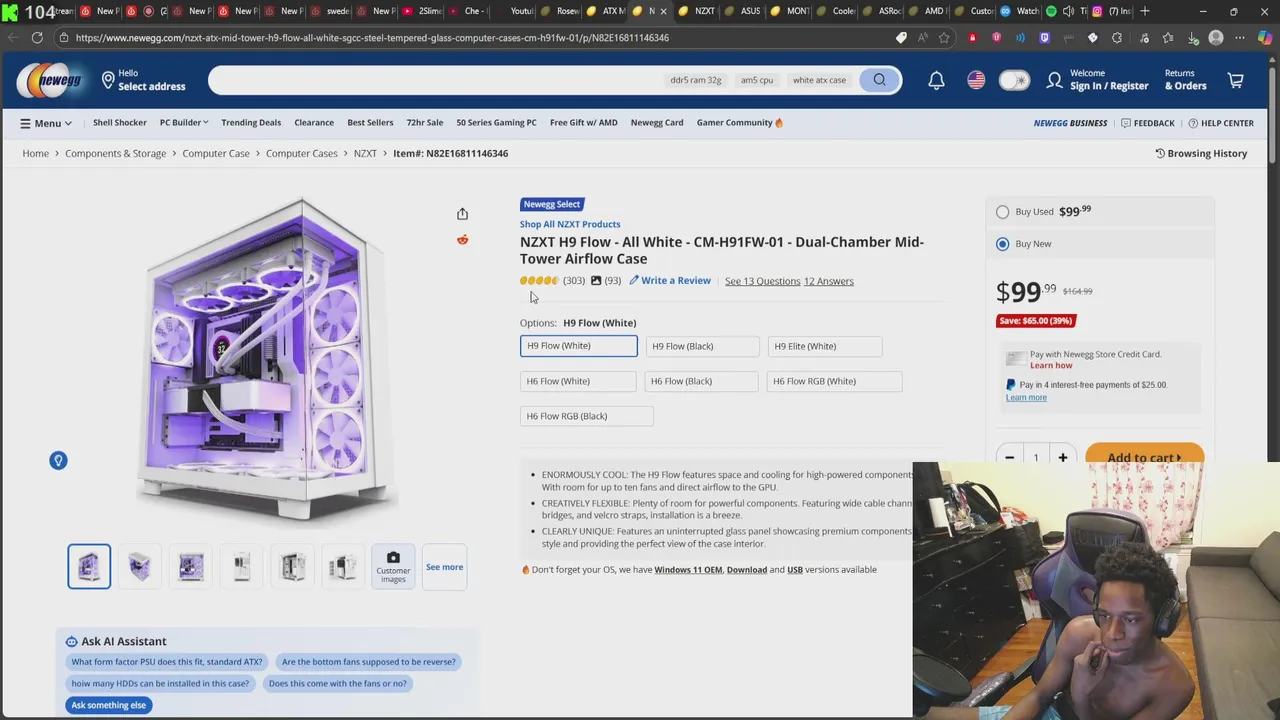Go to NZXT breadcrumb
The height and width of the screenshot is (720, 1280).
click(x=365, y=153)
